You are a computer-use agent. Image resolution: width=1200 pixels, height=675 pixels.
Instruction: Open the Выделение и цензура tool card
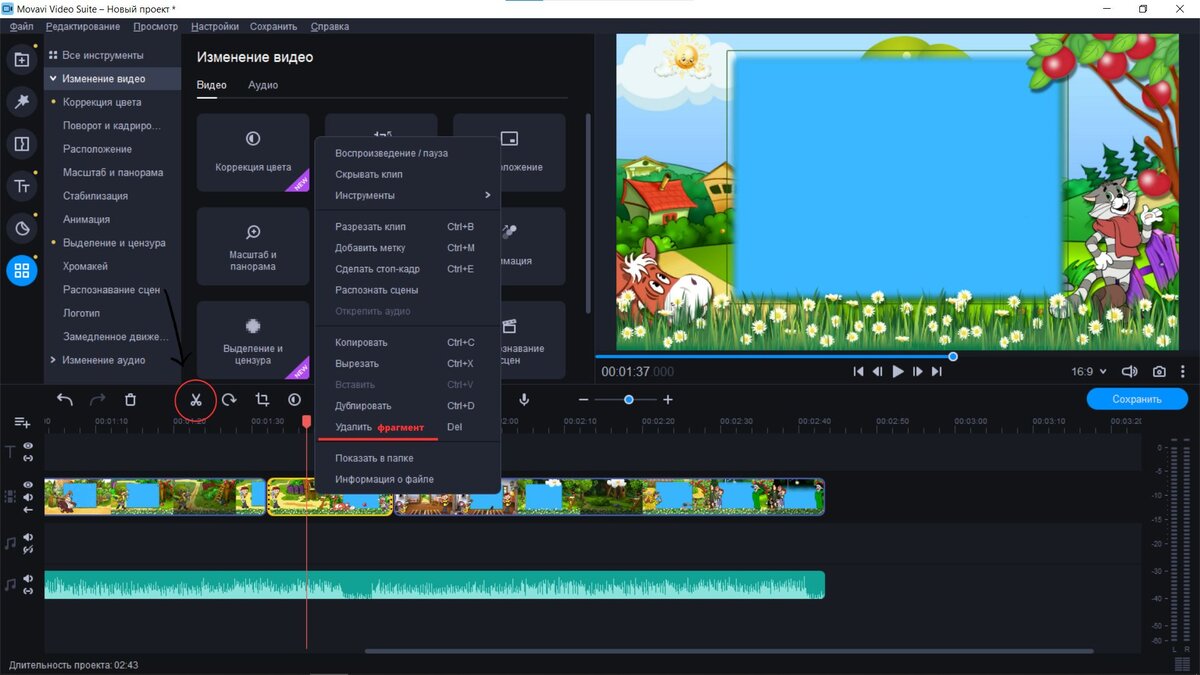pyautogui.click(x=253, y=340)
